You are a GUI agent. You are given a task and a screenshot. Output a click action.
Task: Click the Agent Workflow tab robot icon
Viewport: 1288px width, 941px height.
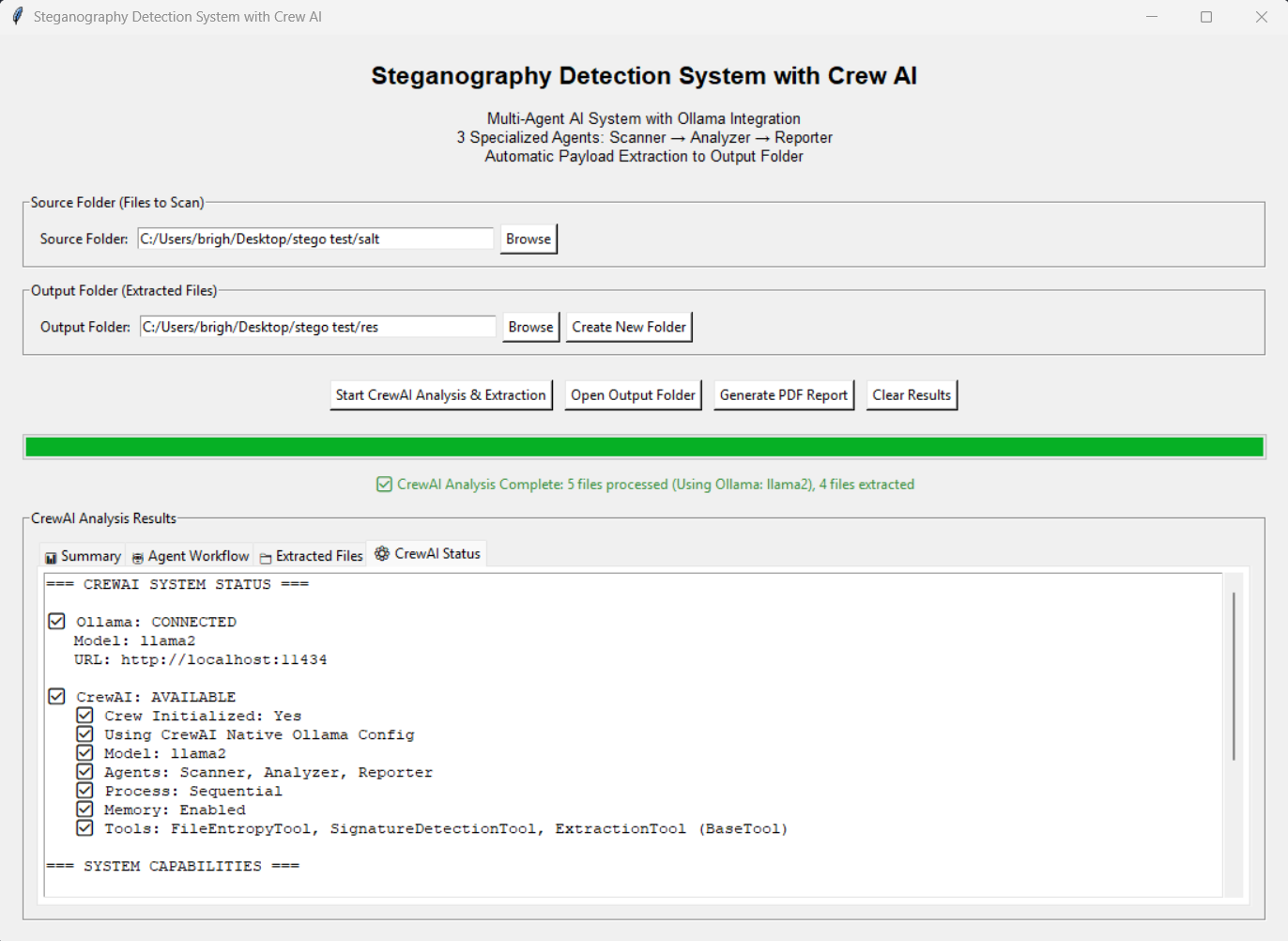click(x=138, y=558)
